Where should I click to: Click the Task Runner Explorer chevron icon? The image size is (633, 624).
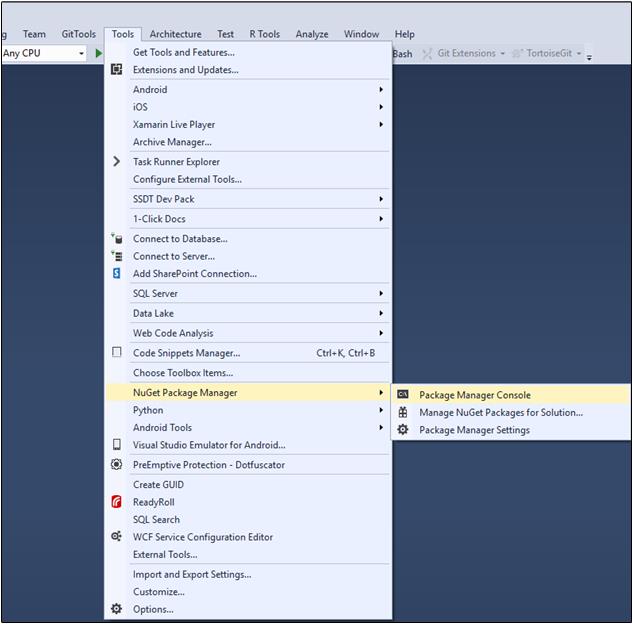click(116, 161)
